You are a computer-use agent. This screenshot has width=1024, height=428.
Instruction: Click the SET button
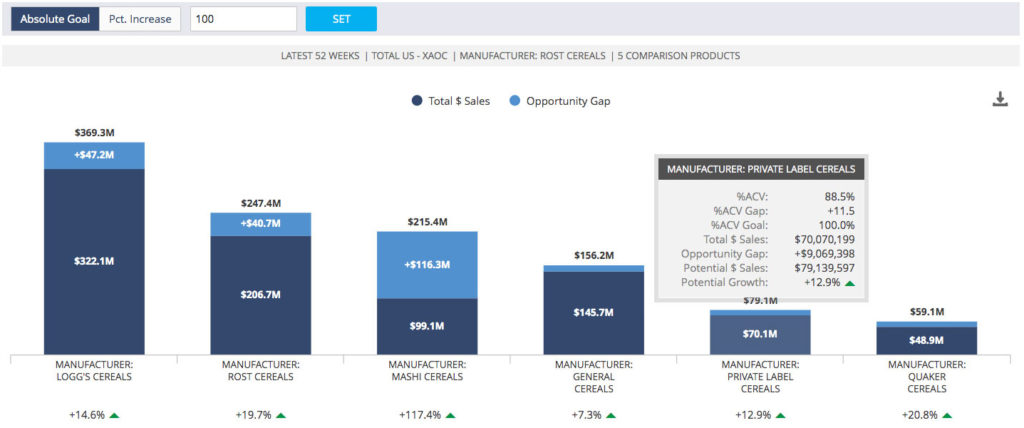click(341, 19)
